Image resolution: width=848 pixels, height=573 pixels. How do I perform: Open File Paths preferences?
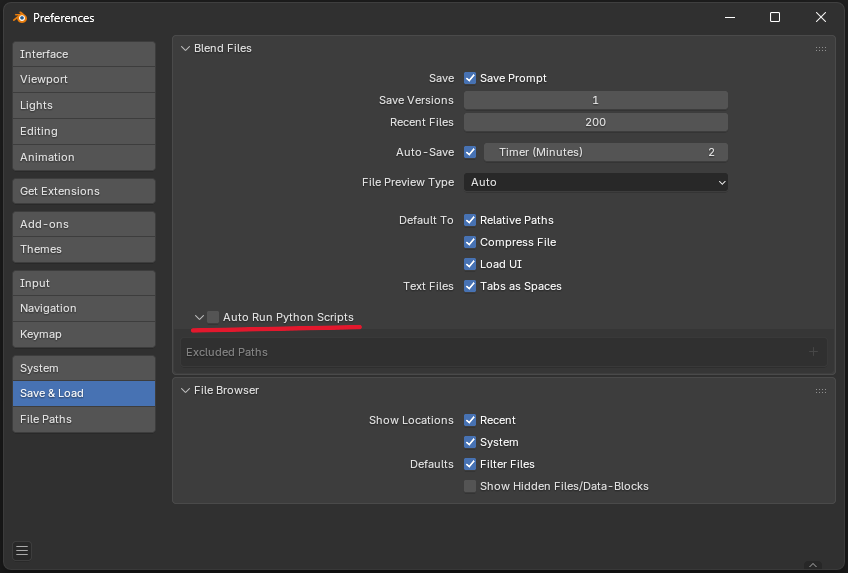[84, 419]
